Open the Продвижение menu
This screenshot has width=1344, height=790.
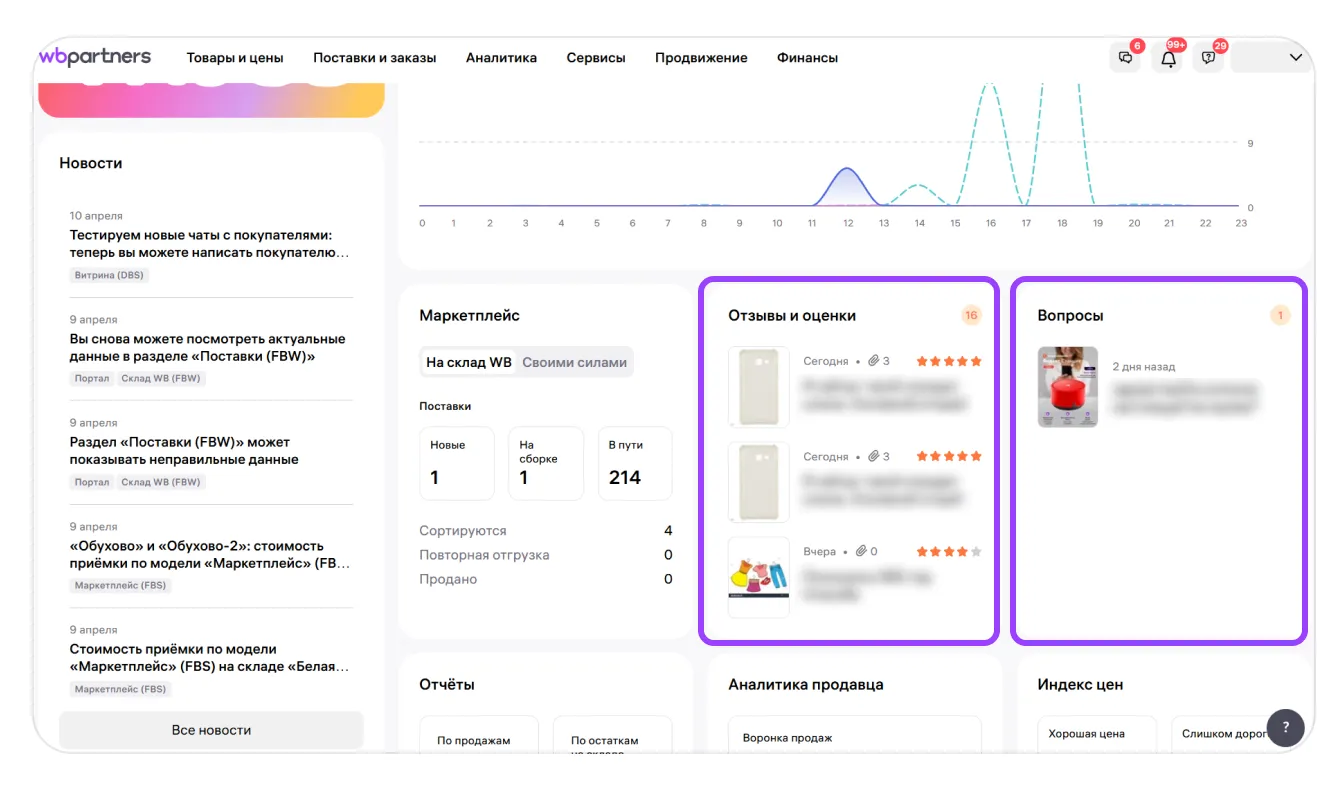[701, 58]
